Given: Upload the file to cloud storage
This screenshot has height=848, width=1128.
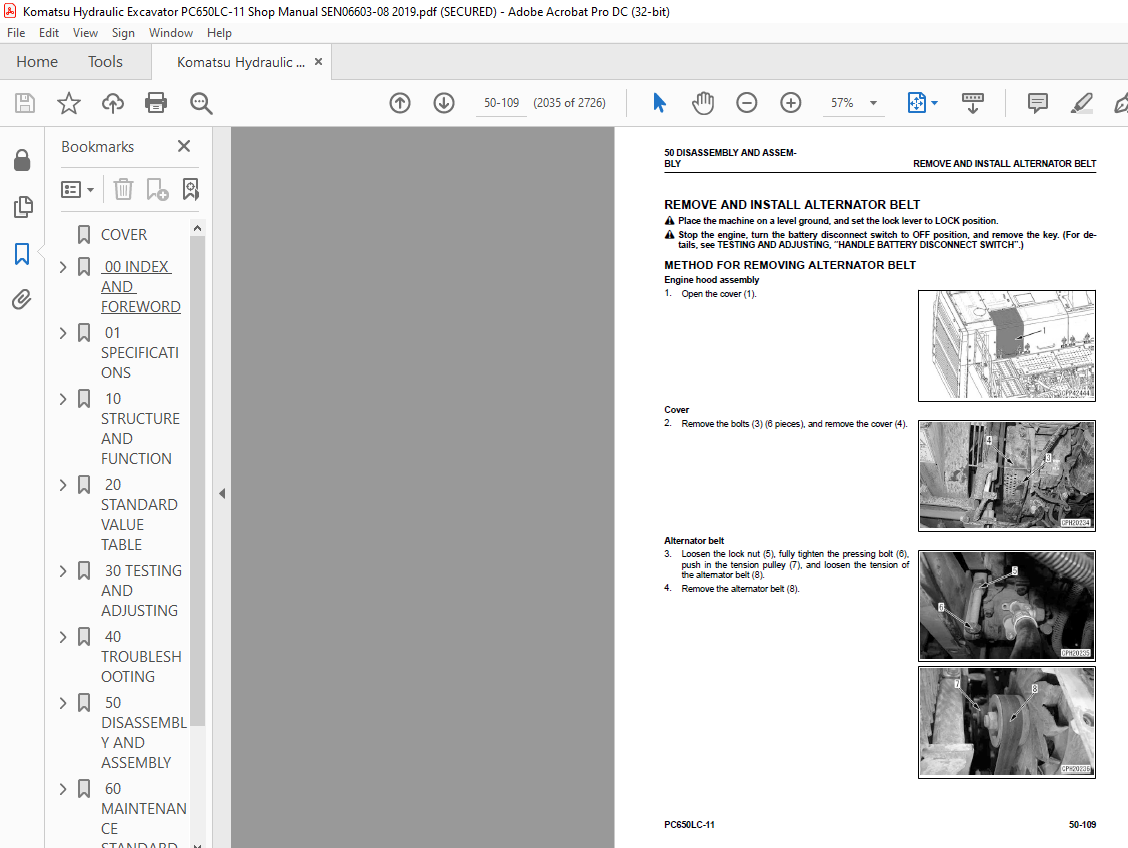Looking at the screenshot, I should click(112, 103).
